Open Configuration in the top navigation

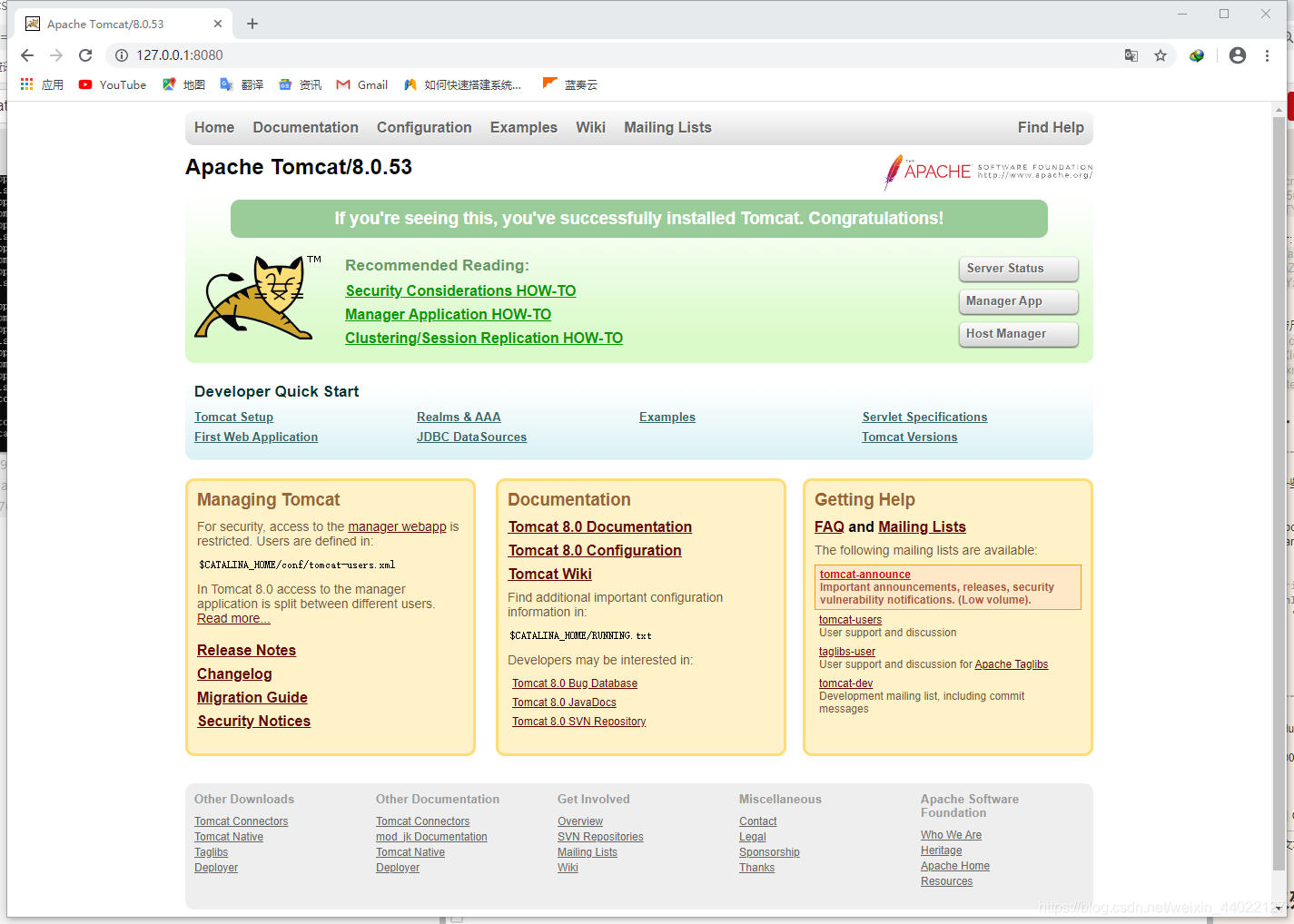pos(424,128)
